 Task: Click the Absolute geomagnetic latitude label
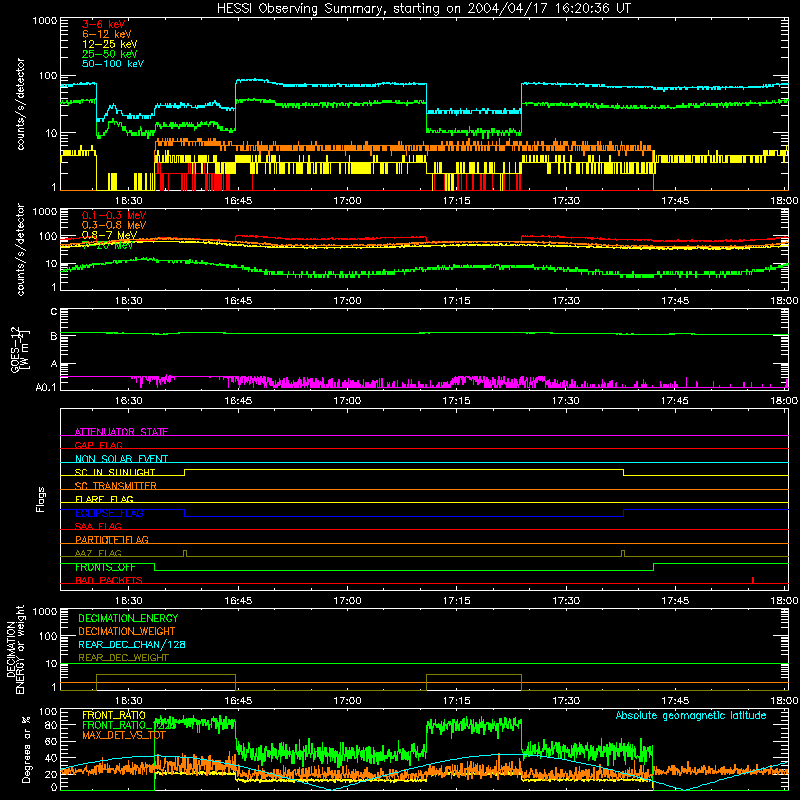(691, 715)
